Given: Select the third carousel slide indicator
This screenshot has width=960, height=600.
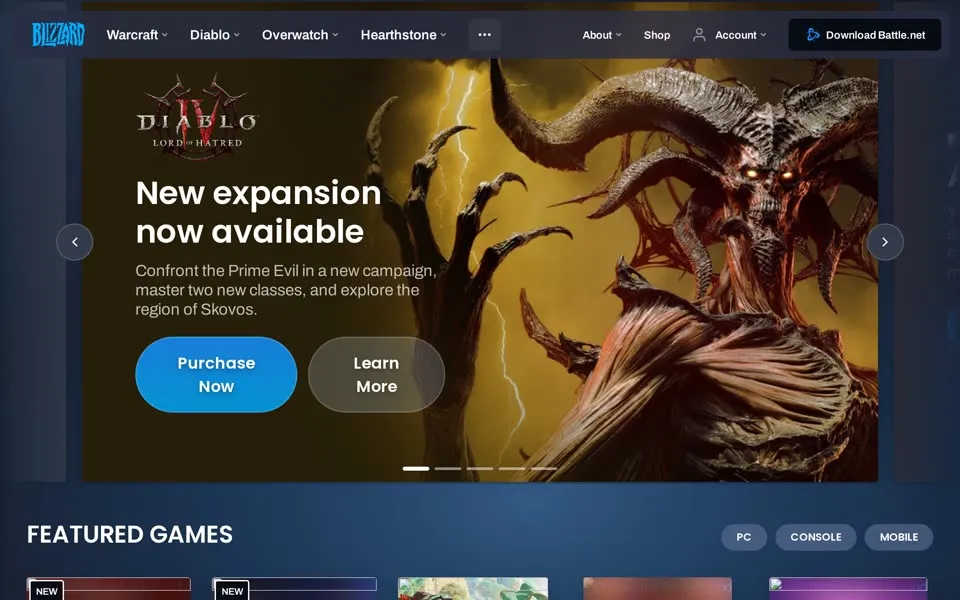Looking at the screenshot, I should coord(479,468).
